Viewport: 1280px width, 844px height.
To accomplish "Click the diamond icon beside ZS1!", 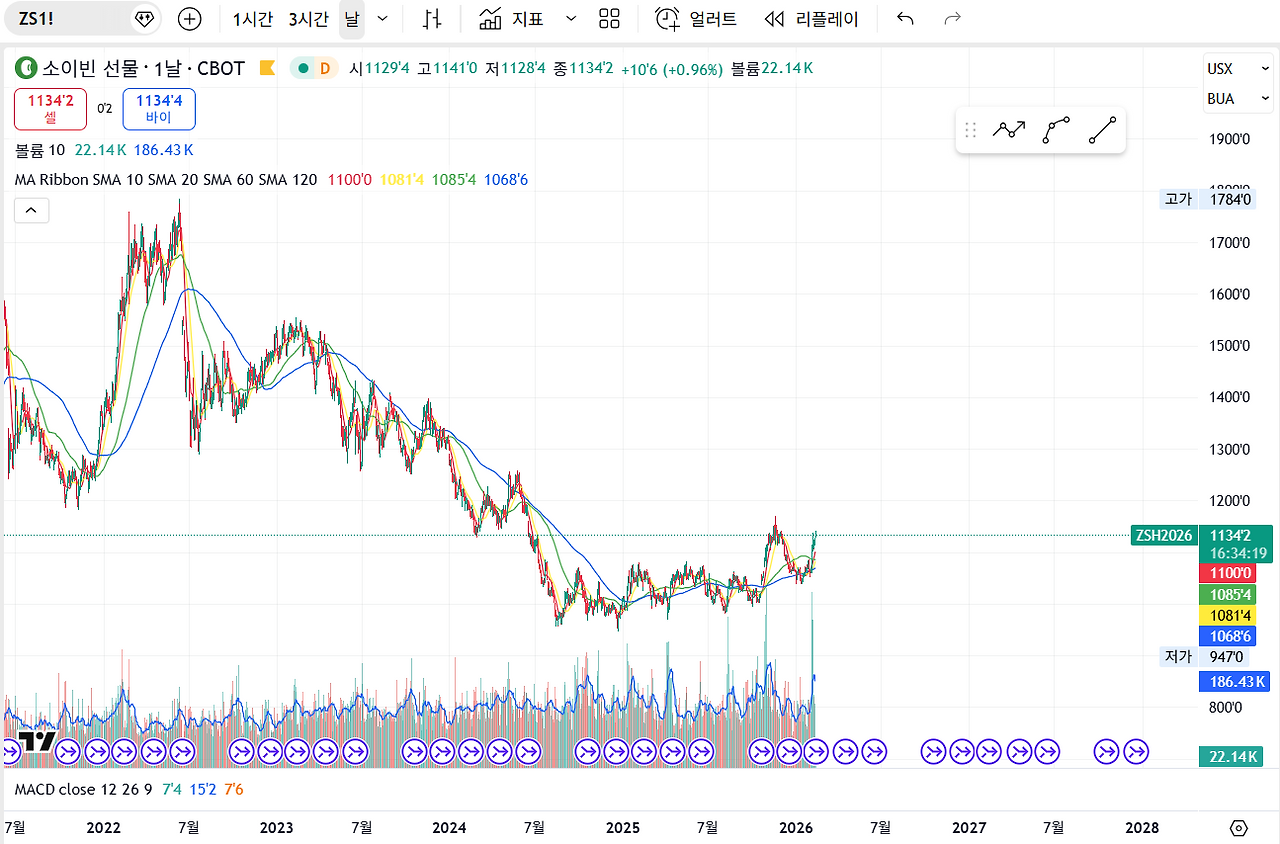I will [146, 19].
